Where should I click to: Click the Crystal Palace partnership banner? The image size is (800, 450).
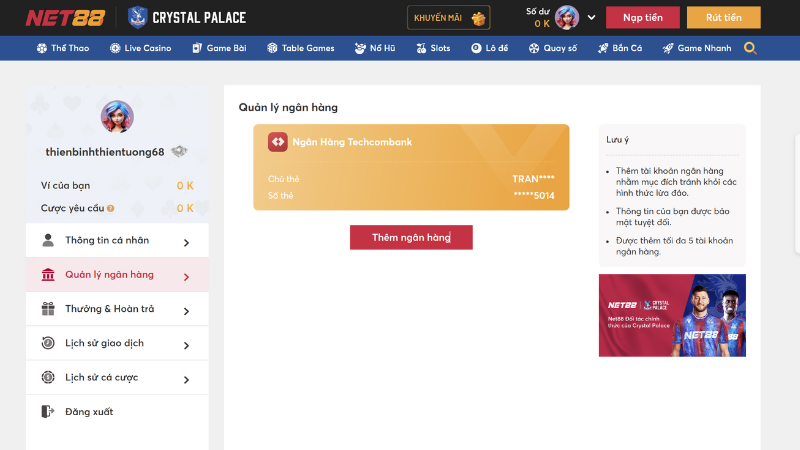point(672,315)
